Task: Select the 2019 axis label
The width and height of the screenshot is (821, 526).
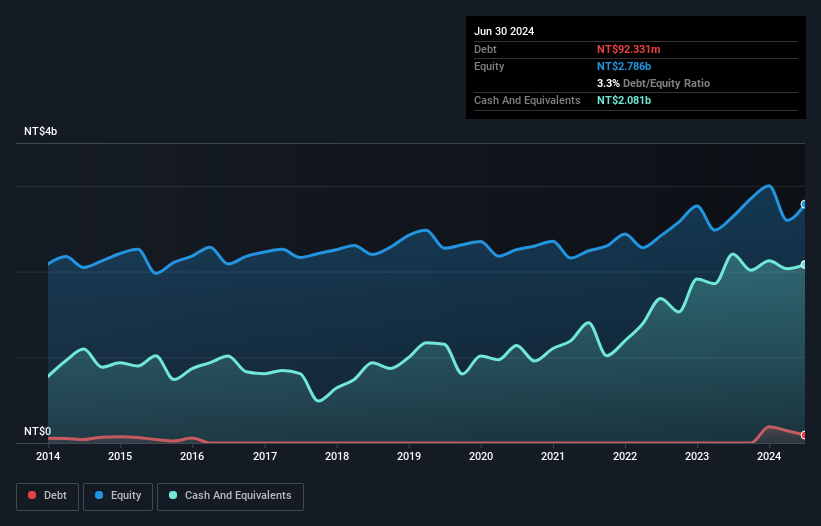Action: pyautogui.click(x=409, y=456)
